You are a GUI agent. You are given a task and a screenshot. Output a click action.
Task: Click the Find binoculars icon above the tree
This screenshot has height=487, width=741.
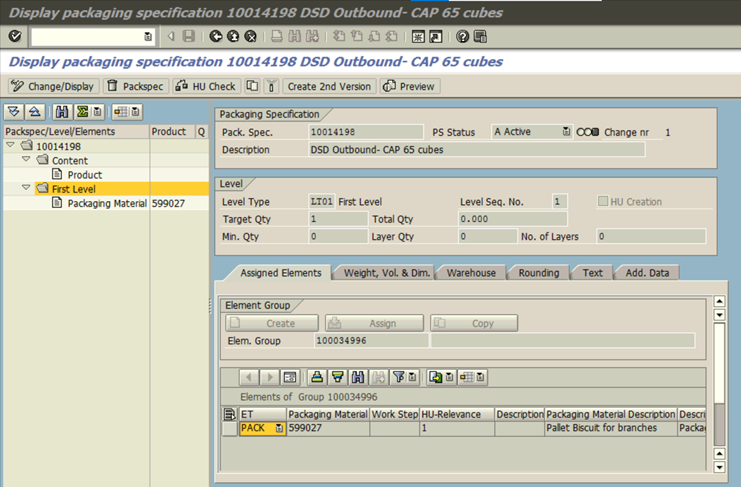pyautogui.click(x=62, y=112)
